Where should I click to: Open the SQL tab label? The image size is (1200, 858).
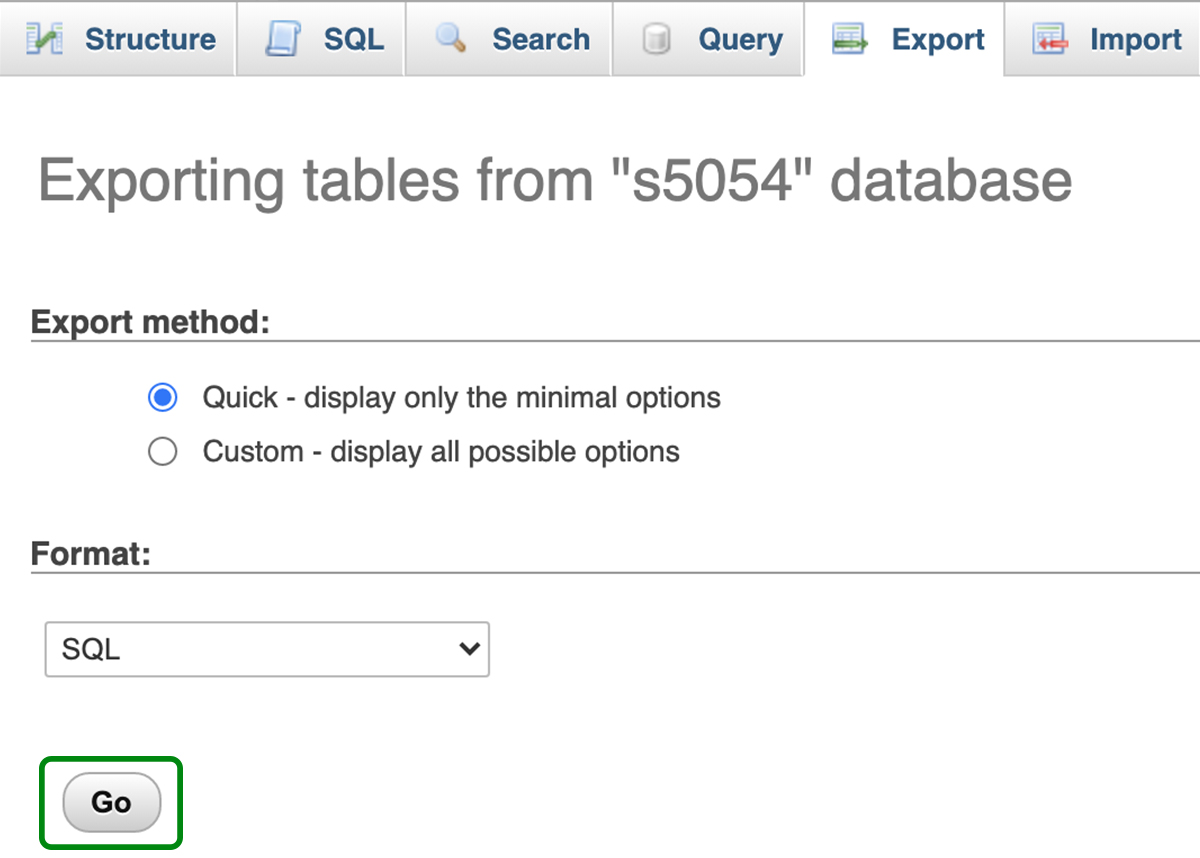(x=353, y=39)
